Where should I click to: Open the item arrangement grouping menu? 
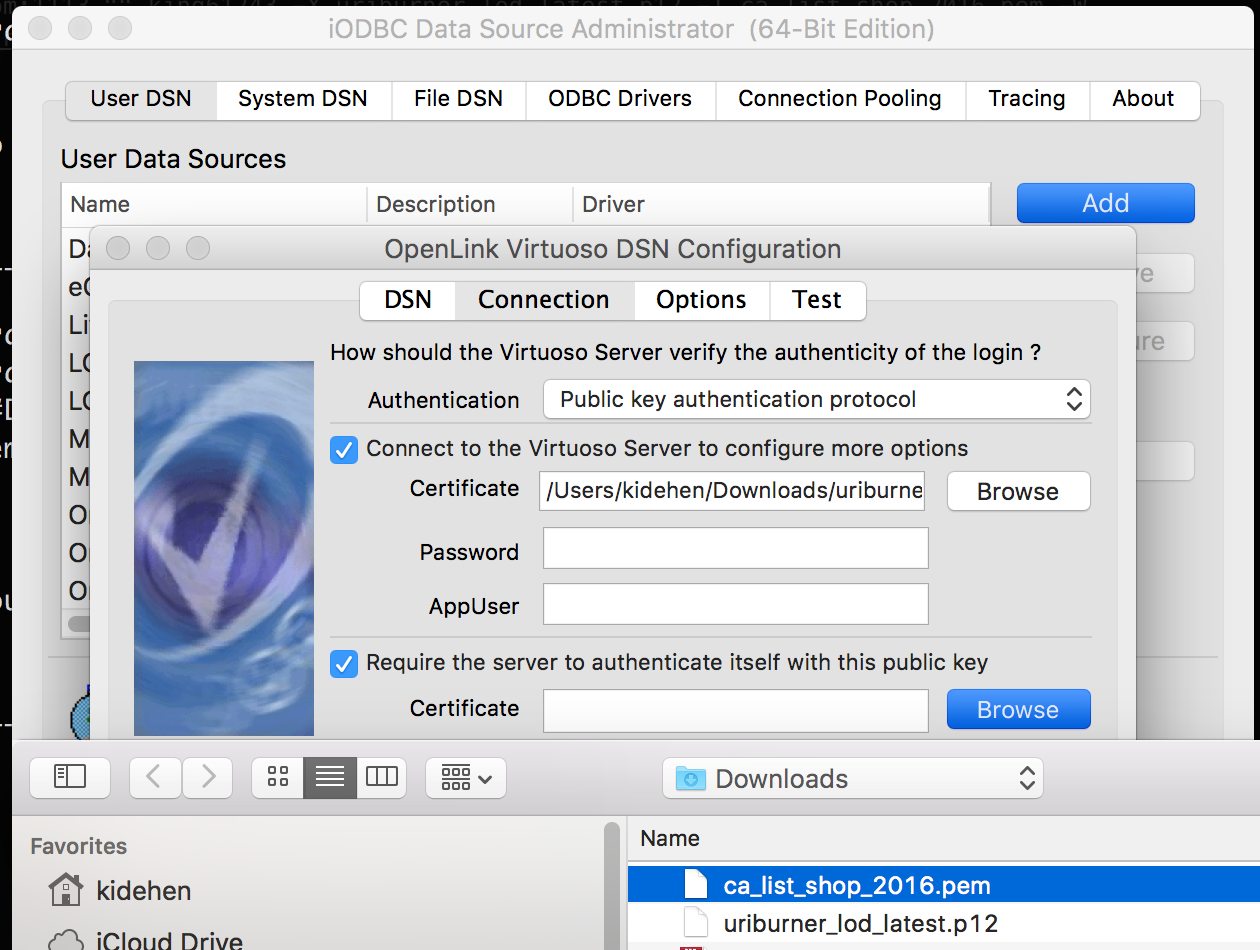point(466,777)
